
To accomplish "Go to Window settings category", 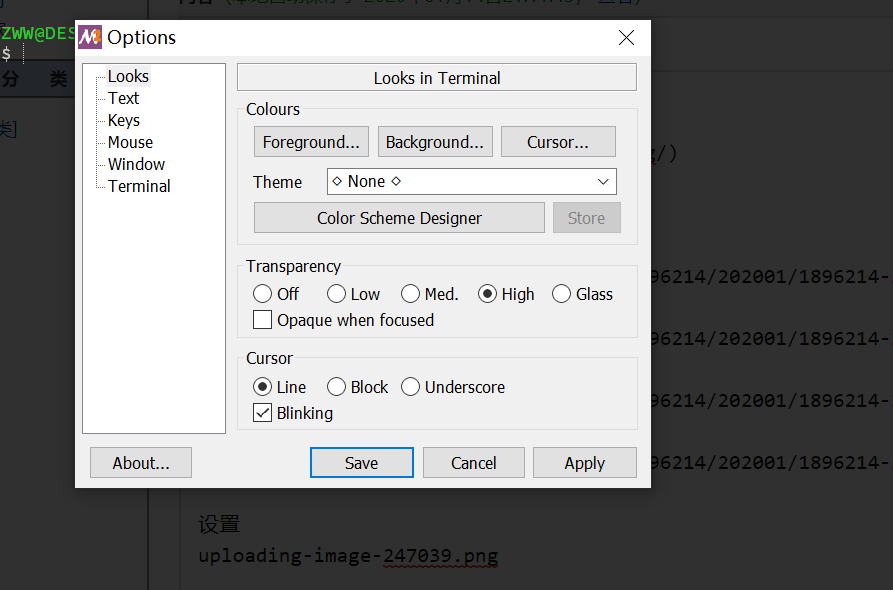I will [137, 164].
